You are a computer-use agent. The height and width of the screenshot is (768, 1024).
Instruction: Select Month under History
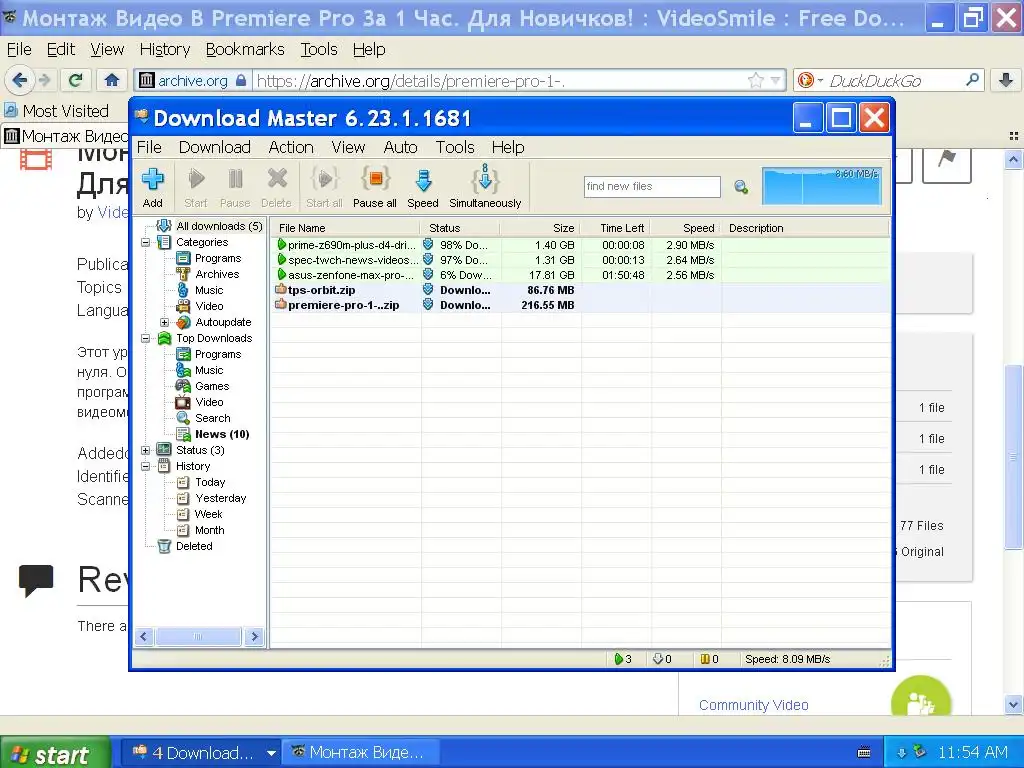[209, 530]
